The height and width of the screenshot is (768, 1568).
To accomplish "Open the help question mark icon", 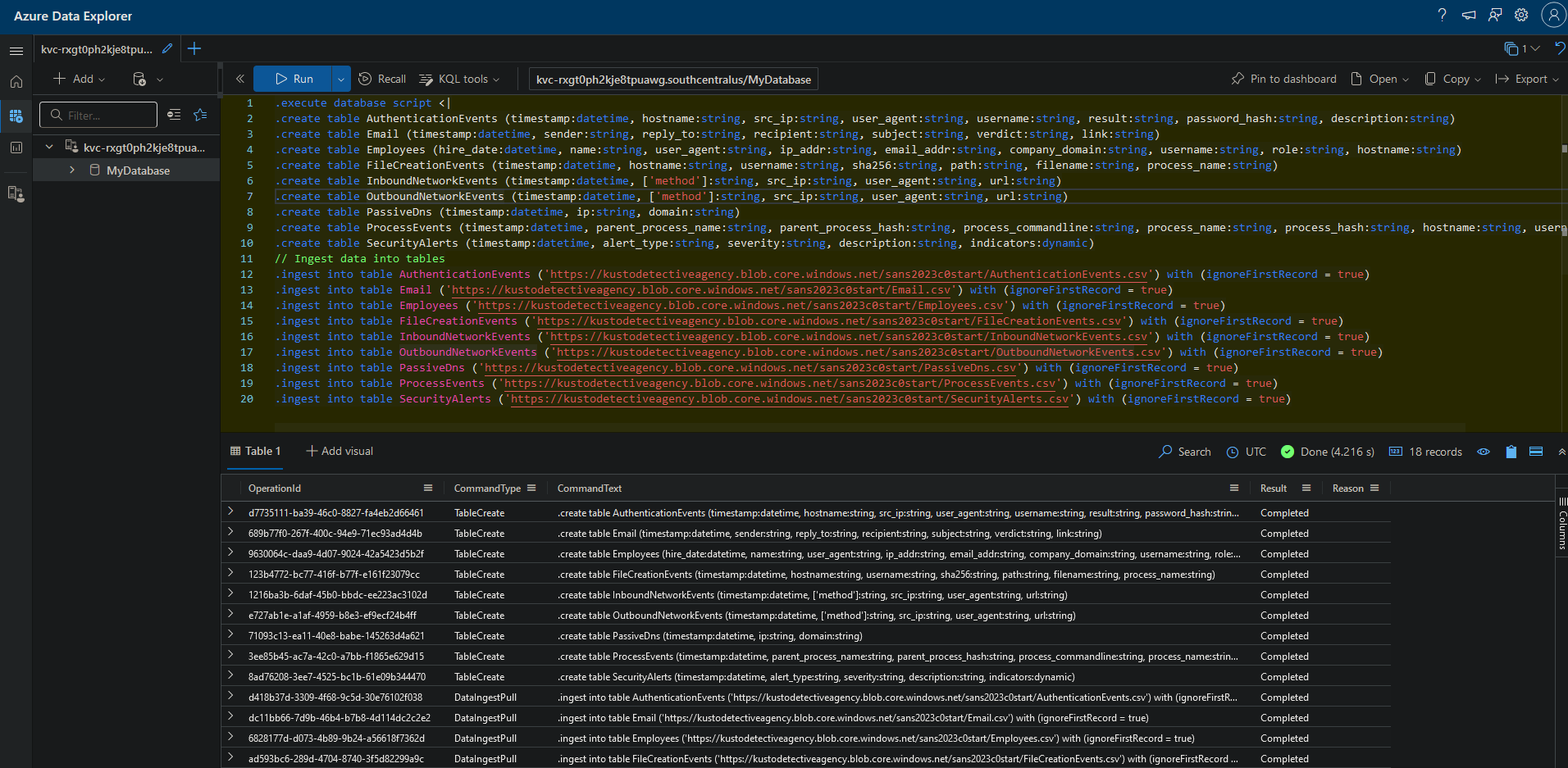I will [1442, 15].
